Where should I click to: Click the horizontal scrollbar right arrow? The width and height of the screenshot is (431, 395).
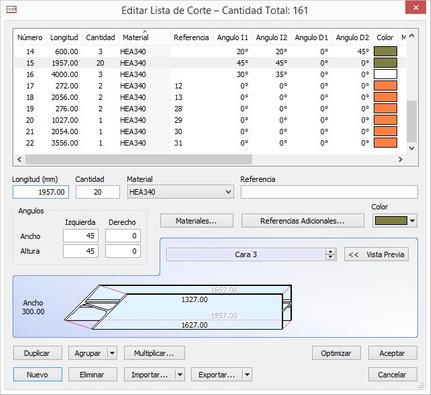tap(400, 159)
